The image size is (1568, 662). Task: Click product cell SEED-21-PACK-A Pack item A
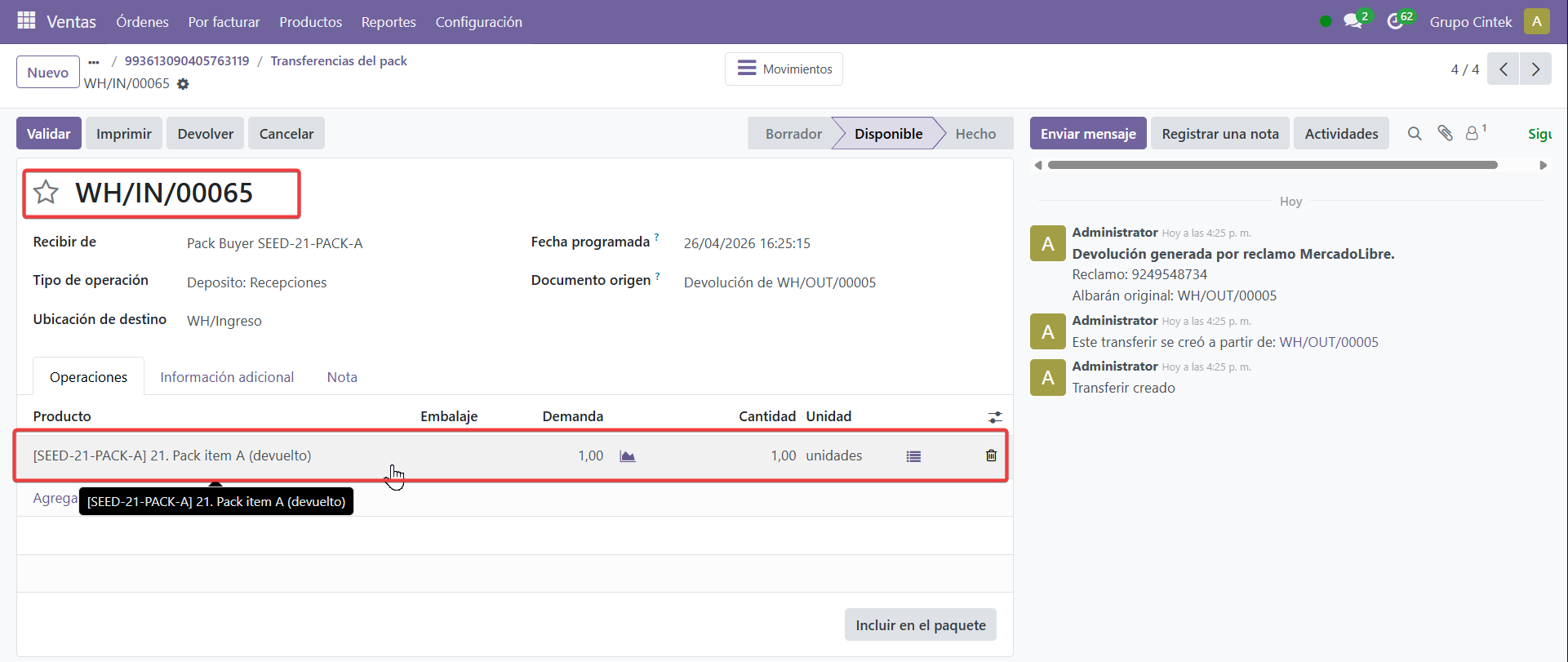coord(172,455)
